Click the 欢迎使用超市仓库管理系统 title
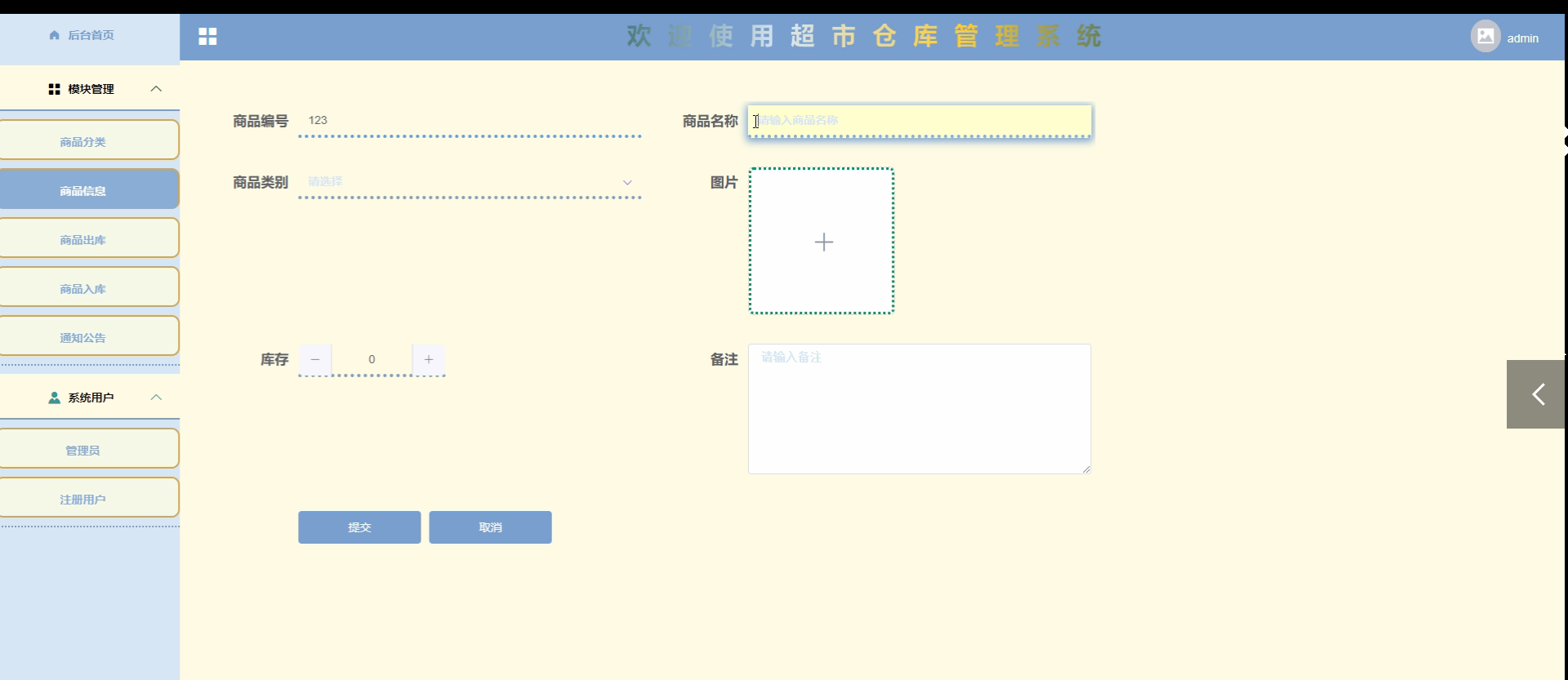Screen dimensions: 1568x680 [x=864, y=37]
